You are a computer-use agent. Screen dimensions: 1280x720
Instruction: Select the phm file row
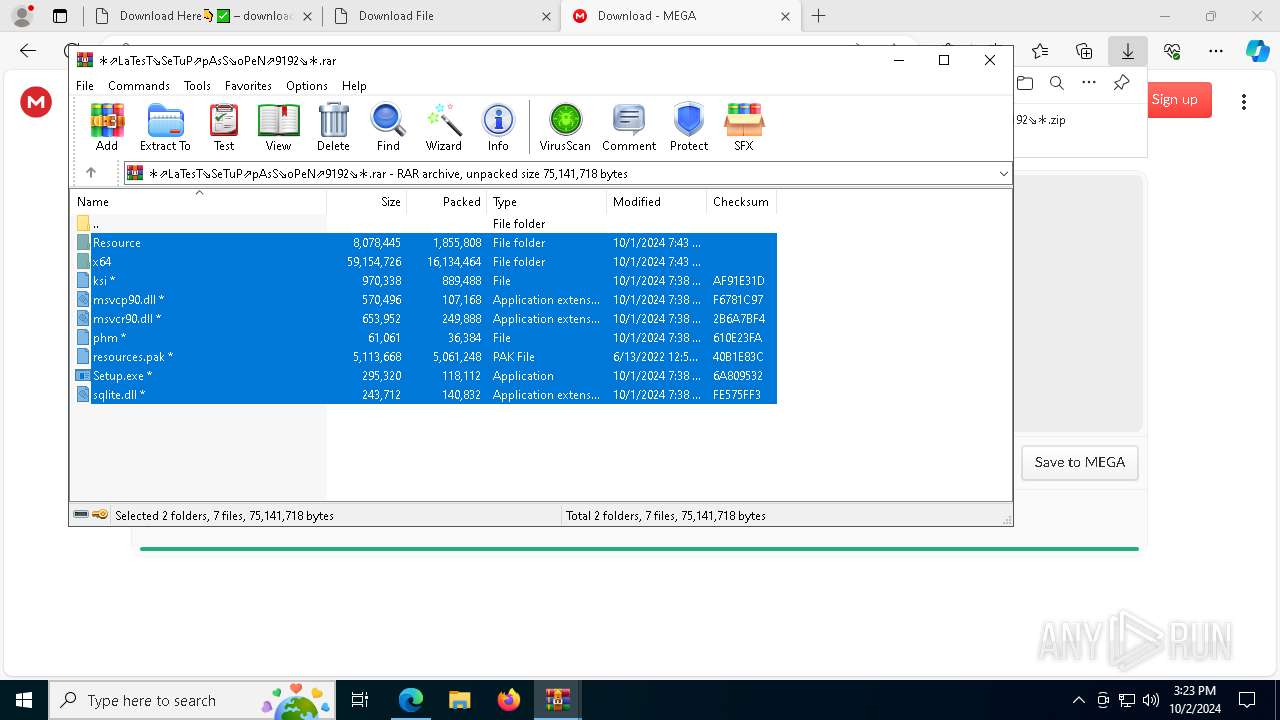click(424, 338)
